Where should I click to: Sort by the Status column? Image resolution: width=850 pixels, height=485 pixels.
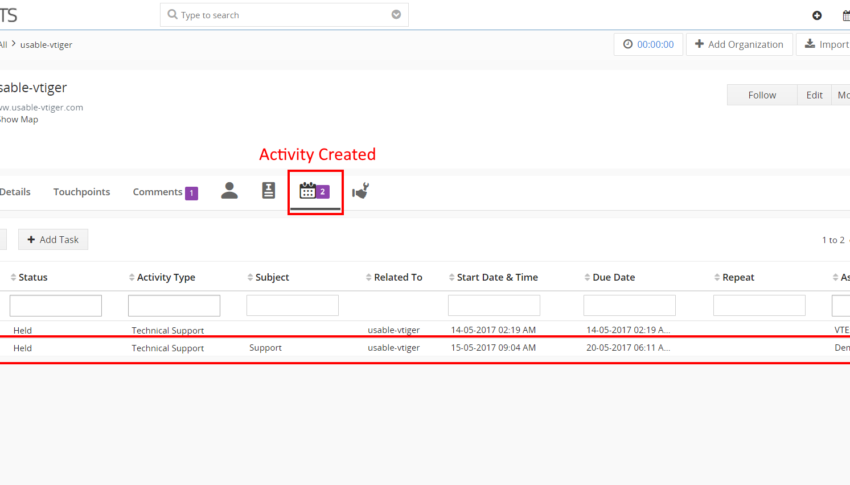pos(29,277)
